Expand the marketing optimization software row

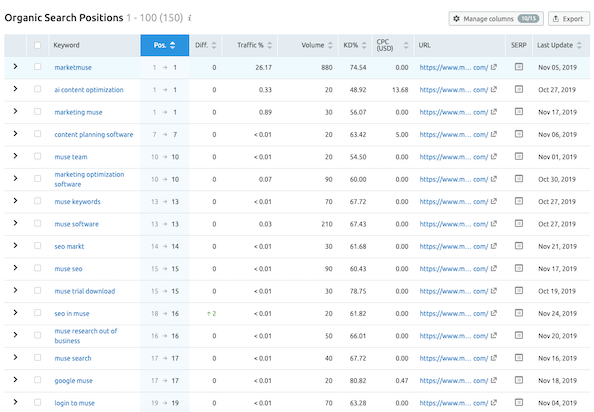[15, 178]
